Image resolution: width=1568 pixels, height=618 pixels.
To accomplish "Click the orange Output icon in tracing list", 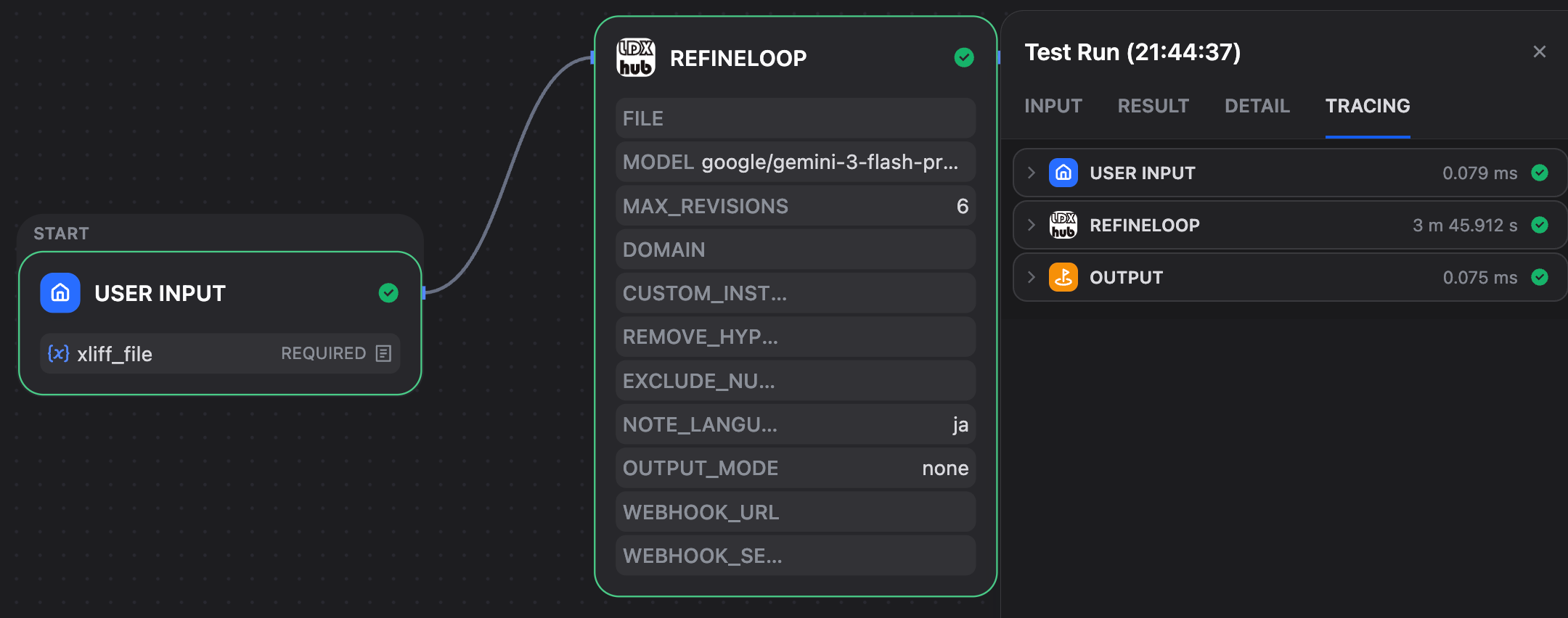I will (x=1063, y=277).
